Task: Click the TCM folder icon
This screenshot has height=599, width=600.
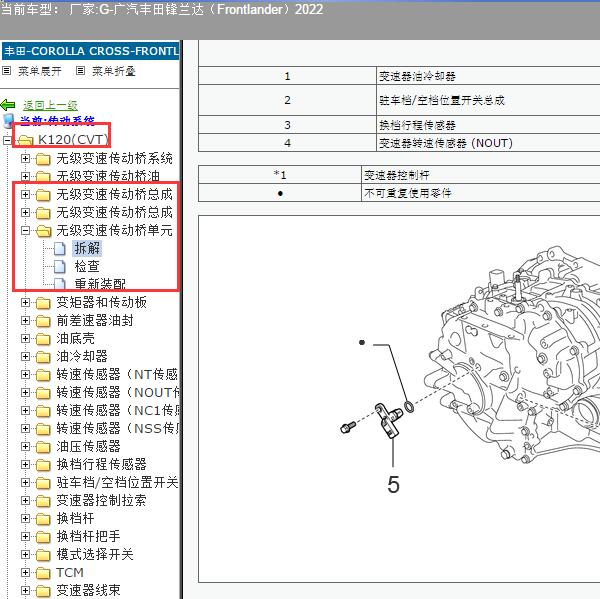Action: click(x=43, y=573)
